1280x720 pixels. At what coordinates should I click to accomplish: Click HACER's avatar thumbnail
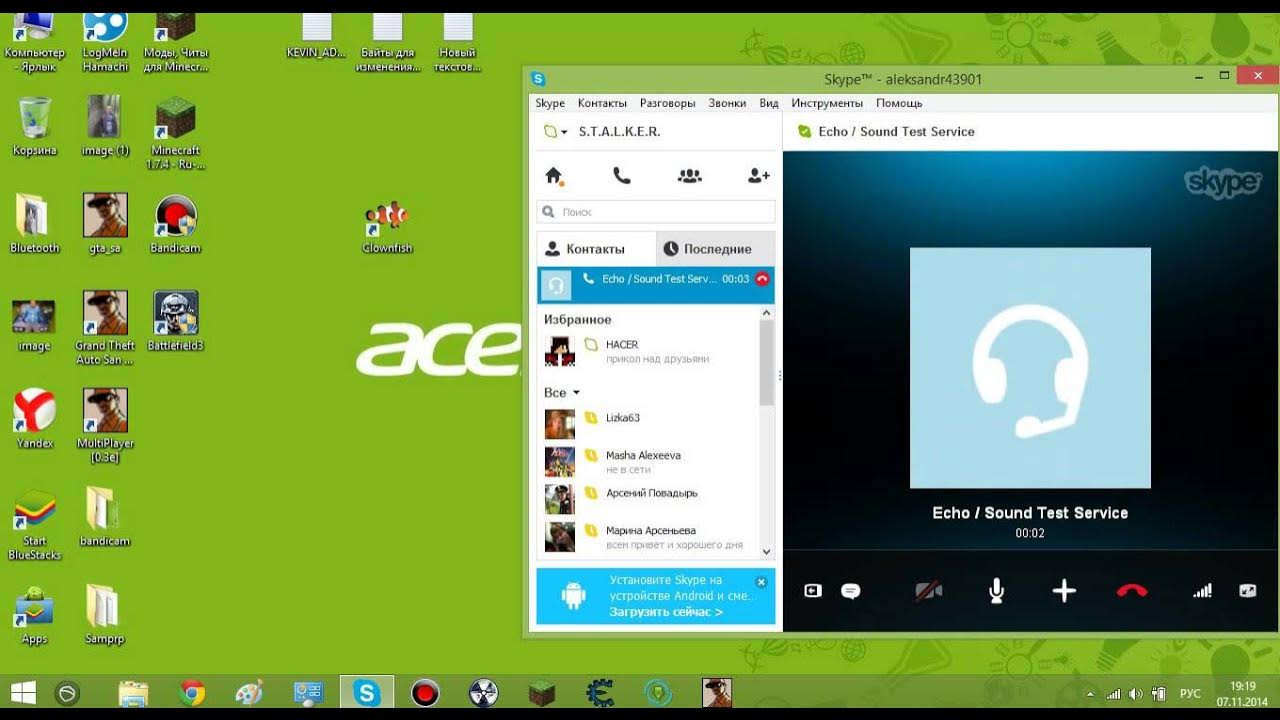coord(560,351)
